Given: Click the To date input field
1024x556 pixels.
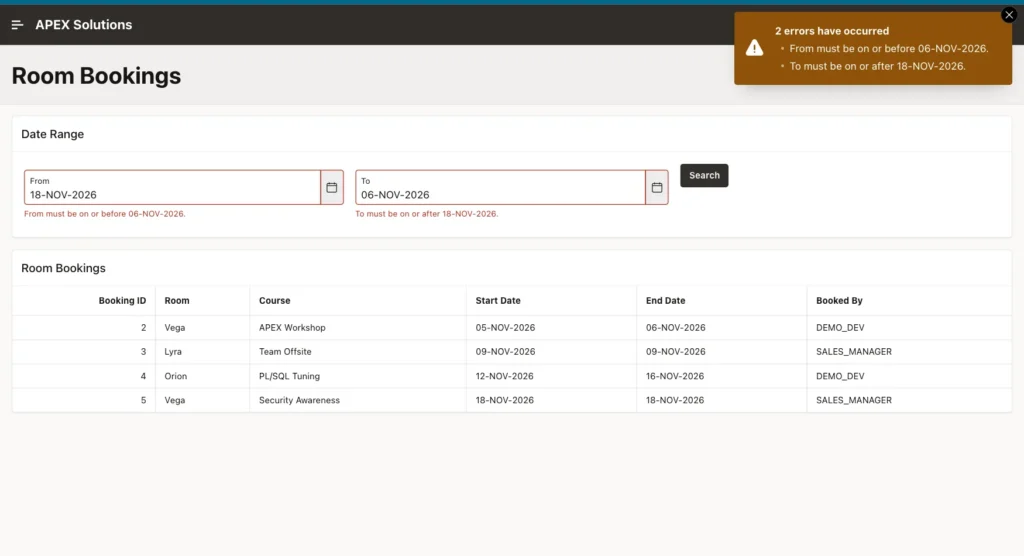Looking at the screenshot, I should pyautogui.click(x=500, y=188).
